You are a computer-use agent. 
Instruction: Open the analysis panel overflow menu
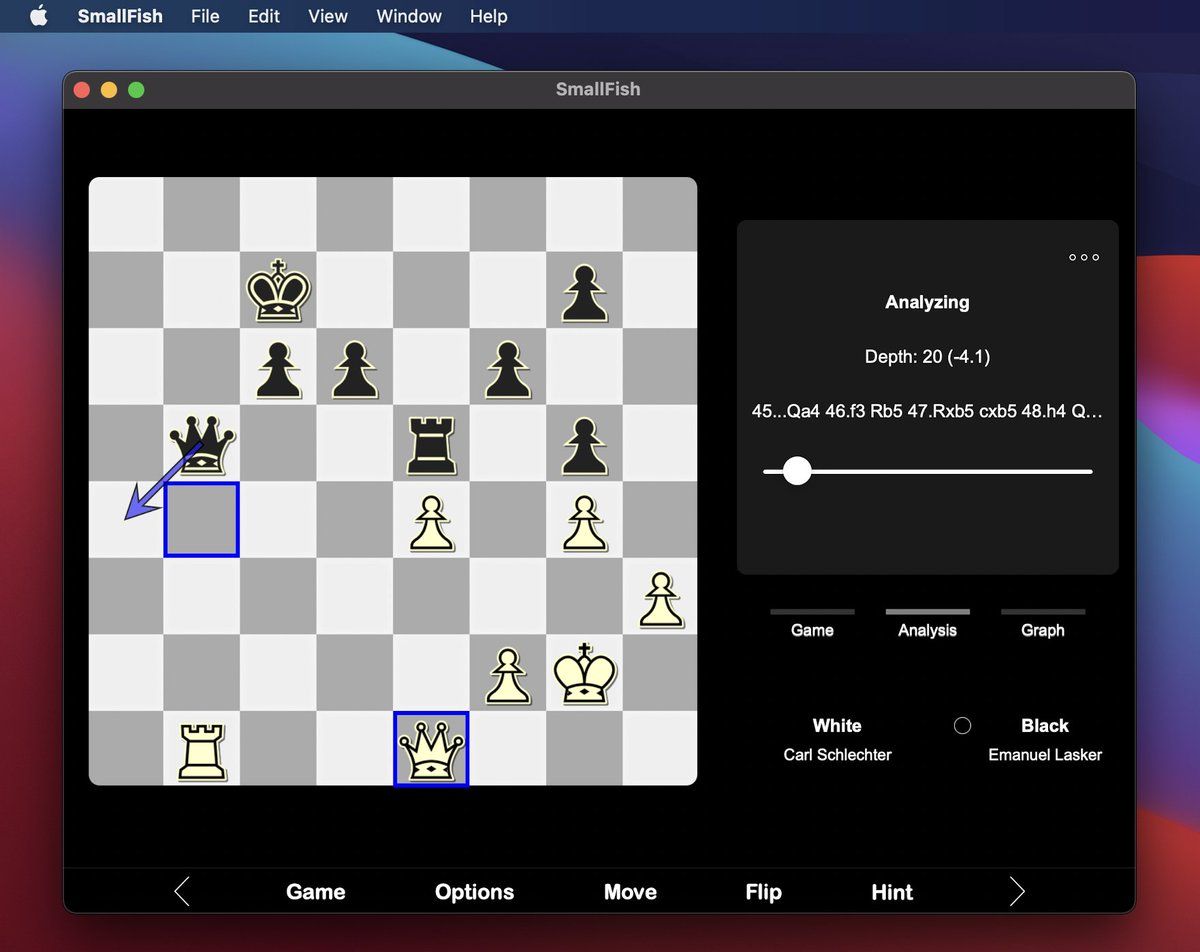click(x=1083, y=257)
